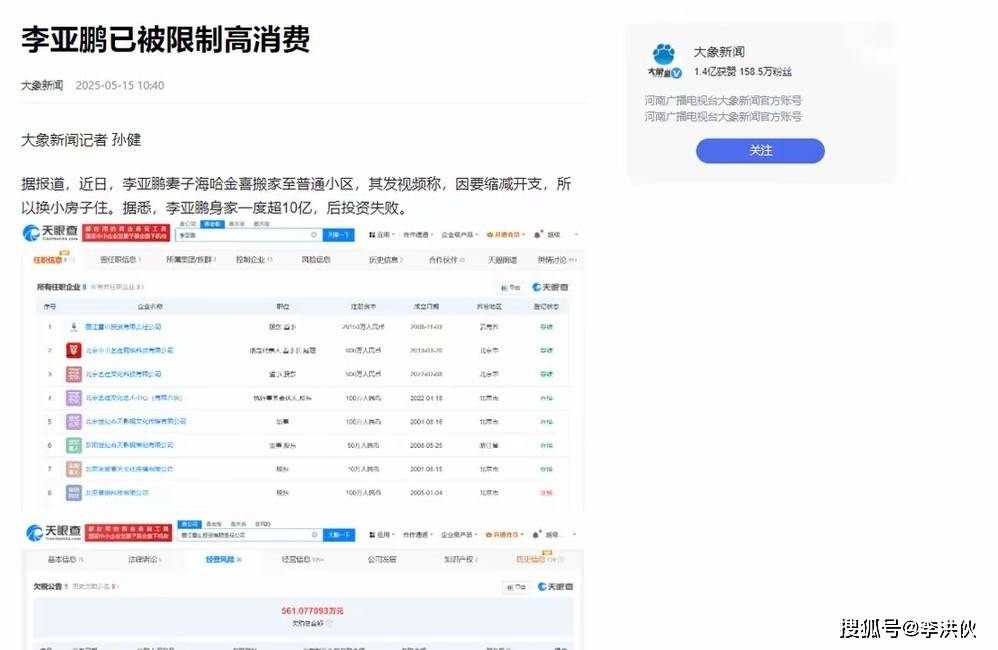This screenshot has height=650, width=998.
Task: Open the 公司发展 tab
Action: point(382,559)
